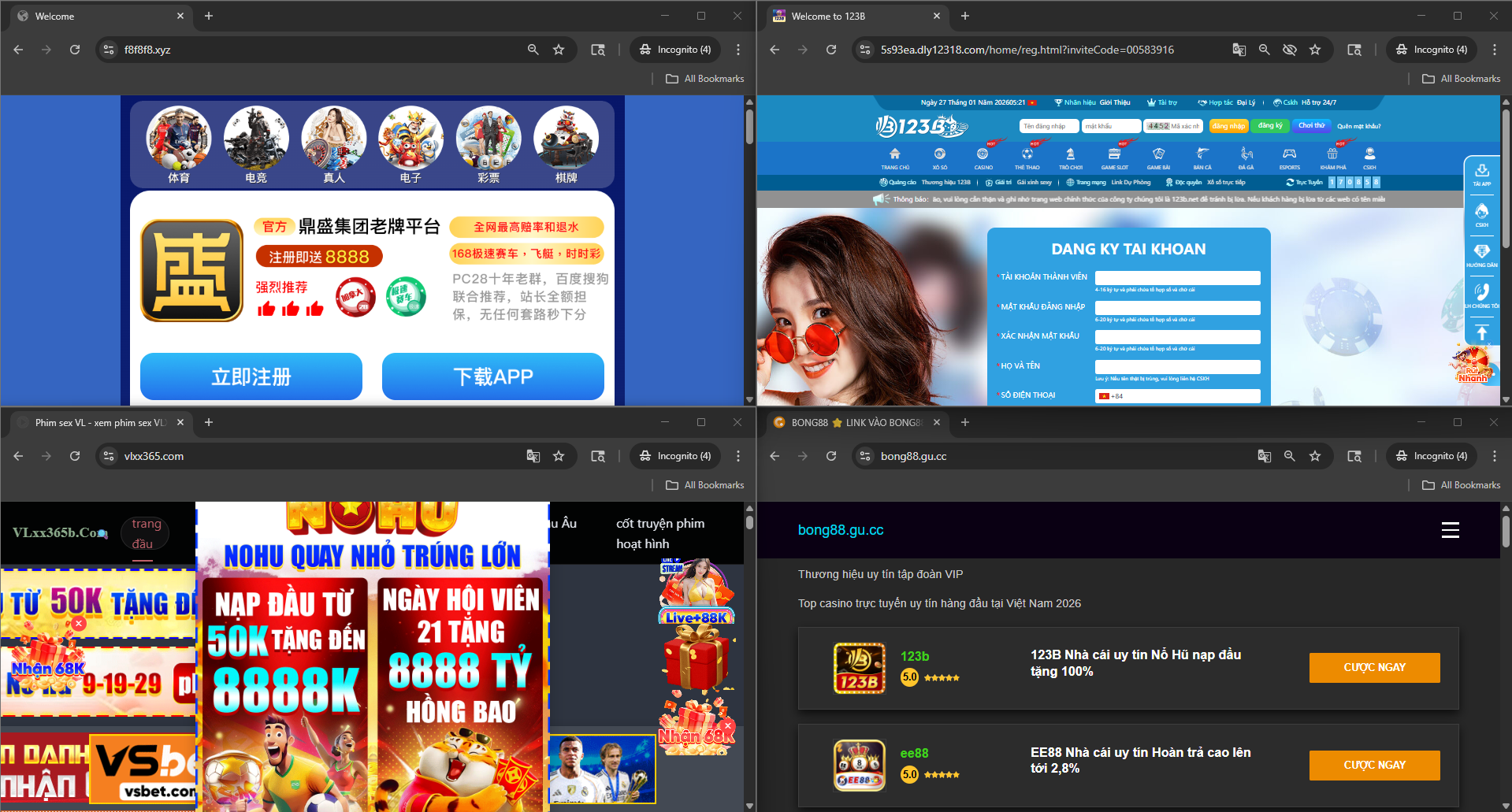Close the Nhận 68K floating ad on vlxx365 left
The height and width of the screenshot is (812, 1512).
(x=79, y=623)
